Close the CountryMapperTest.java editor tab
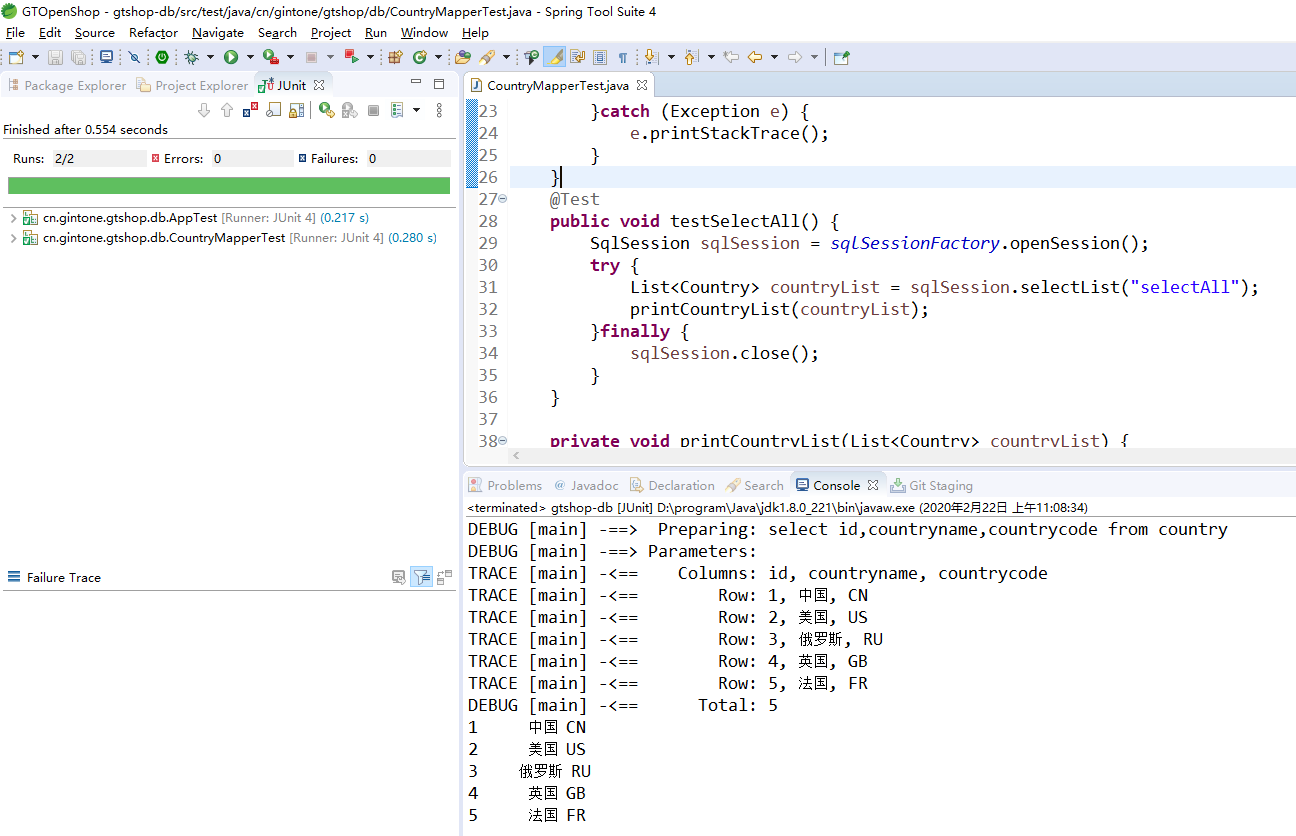The image size is (1296, 836). 642,86
